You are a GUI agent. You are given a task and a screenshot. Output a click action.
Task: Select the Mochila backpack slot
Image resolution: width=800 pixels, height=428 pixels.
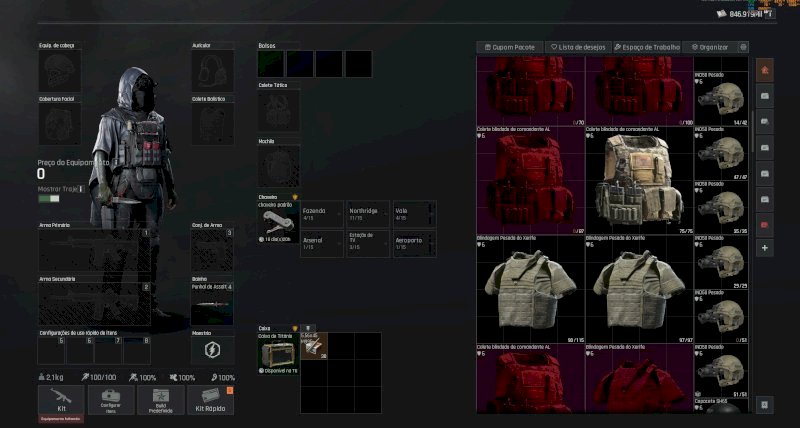[x=279, y=166]
